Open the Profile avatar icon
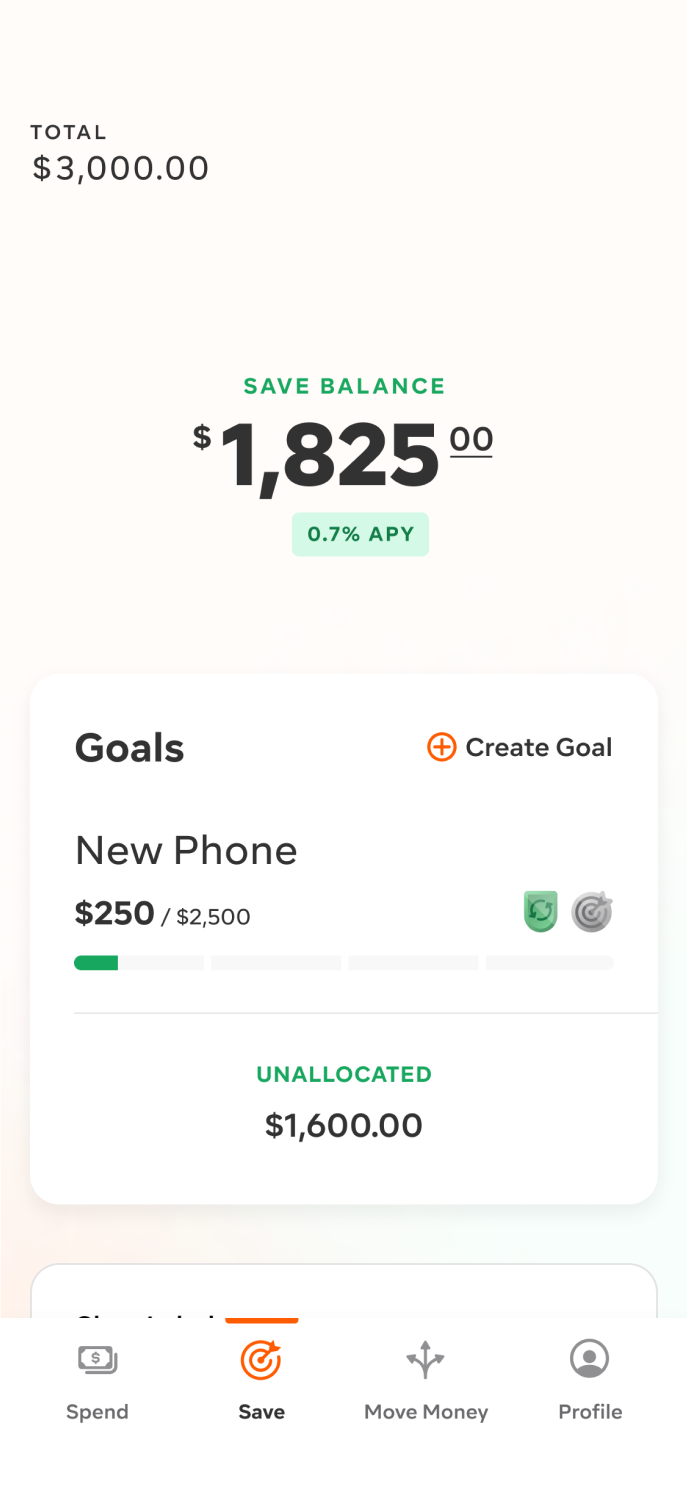Viewport: 687px width, 1485px height. [x=590, y=1359]
